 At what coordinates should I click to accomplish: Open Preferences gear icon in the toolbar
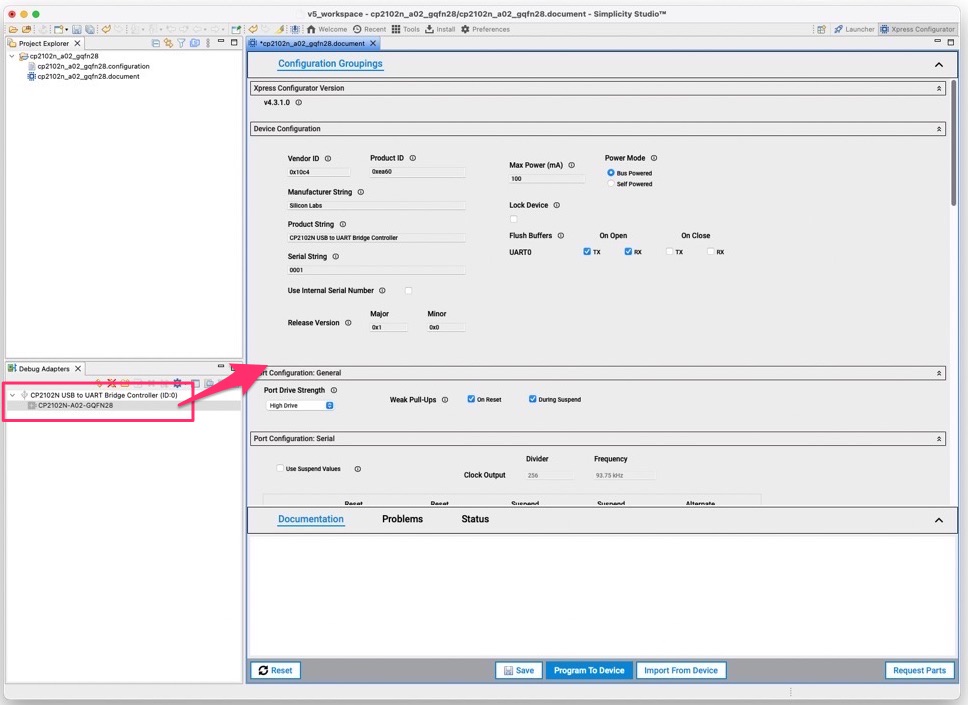[465, 29]
